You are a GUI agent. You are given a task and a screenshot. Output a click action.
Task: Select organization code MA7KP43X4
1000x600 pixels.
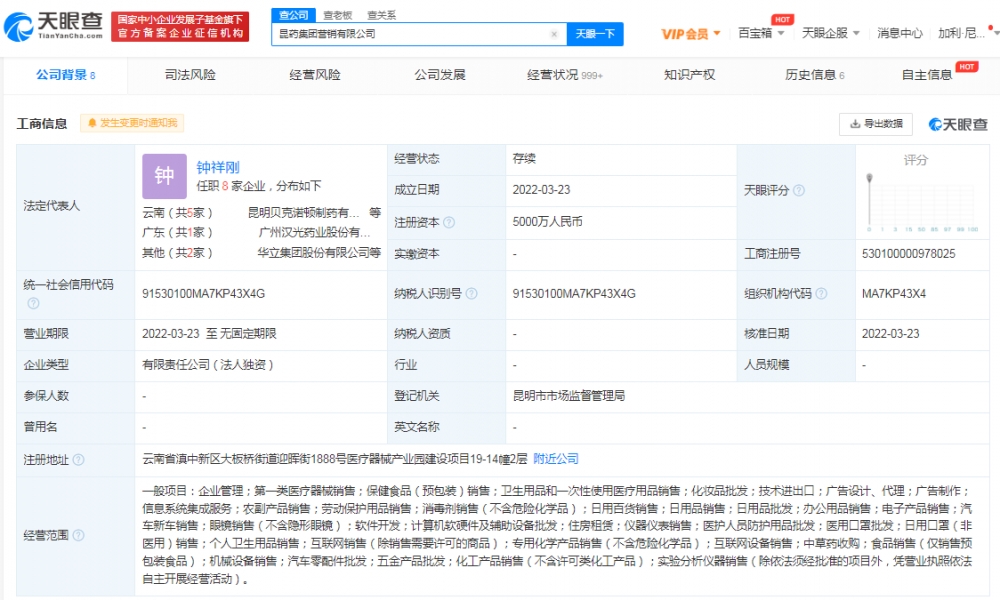point(893,294)
